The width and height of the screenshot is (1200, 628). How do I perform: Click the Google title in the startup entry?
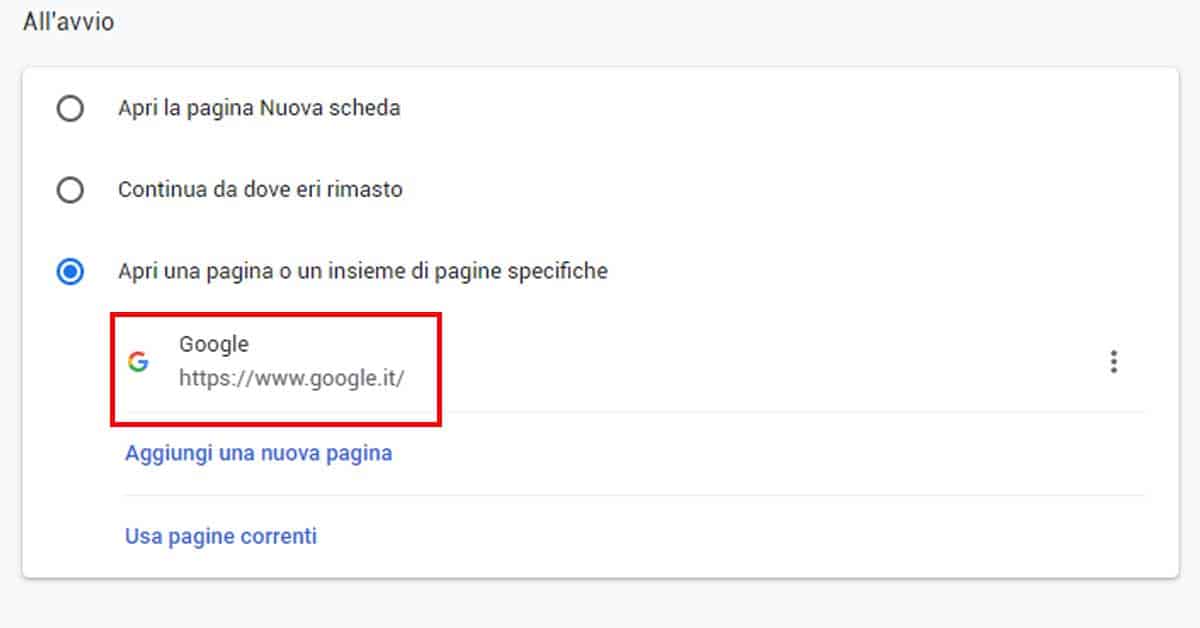(214, 344)
